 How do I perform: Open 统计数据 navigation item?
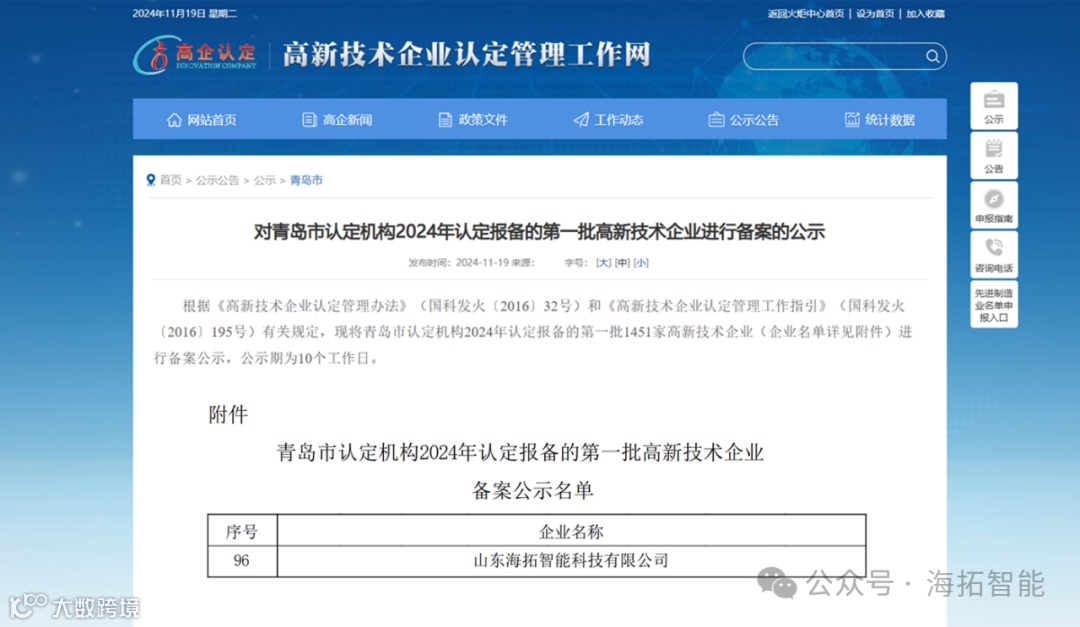point(880,120)
